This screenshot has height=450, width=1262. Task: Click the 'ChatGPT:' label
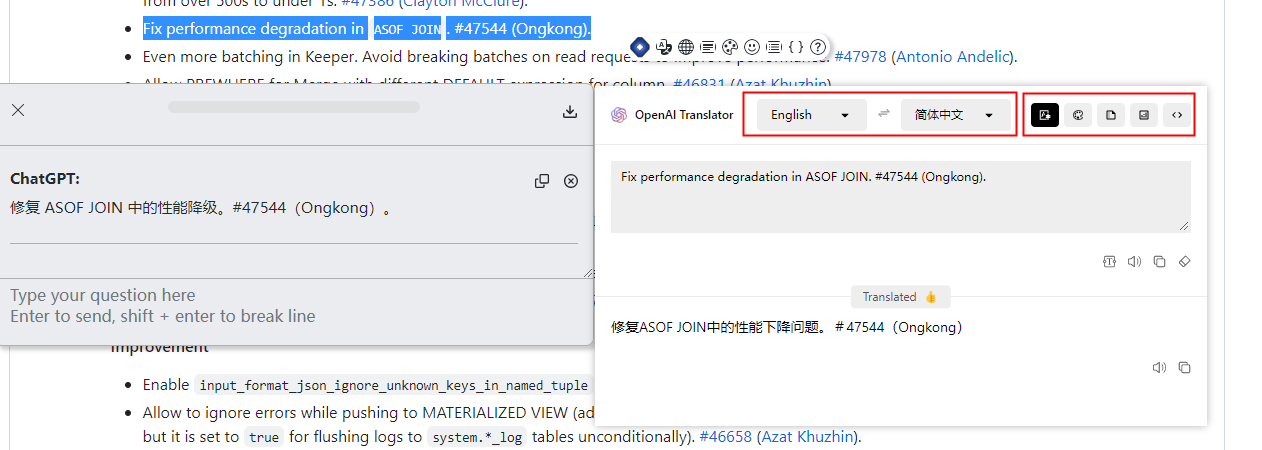45,178
